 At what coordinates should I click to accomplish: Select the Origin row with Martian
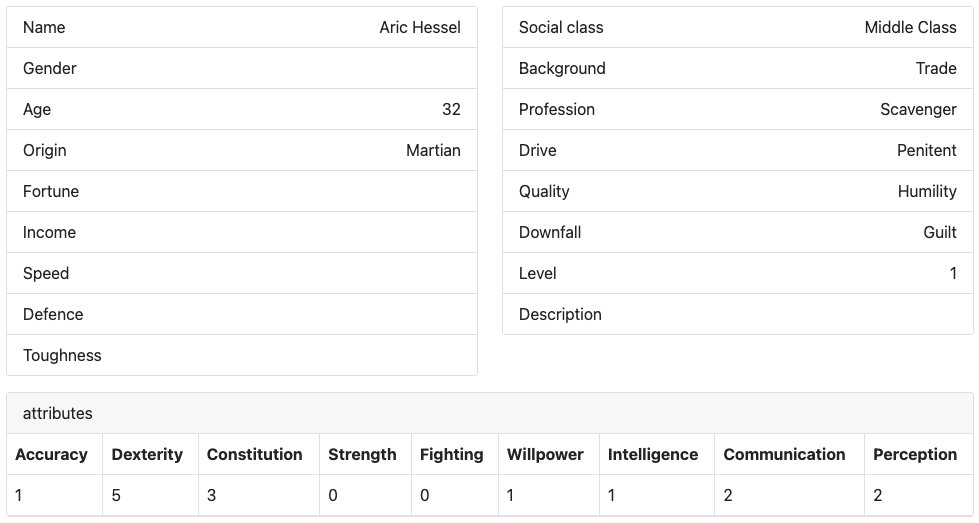[x=241, y=150]
